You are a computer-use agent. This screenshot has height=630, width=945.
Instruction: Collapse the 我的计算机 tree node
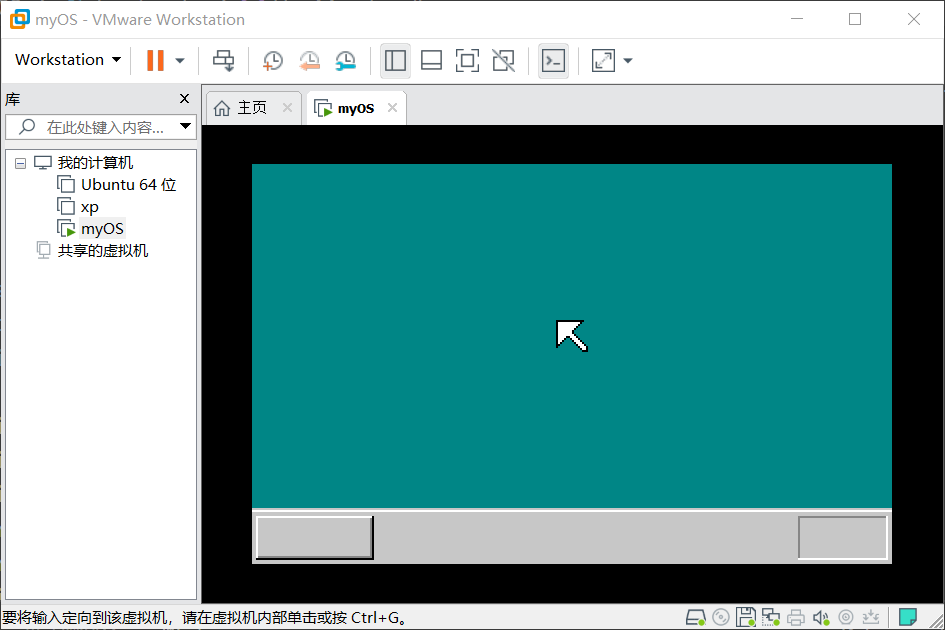click(x=20, y=163)
